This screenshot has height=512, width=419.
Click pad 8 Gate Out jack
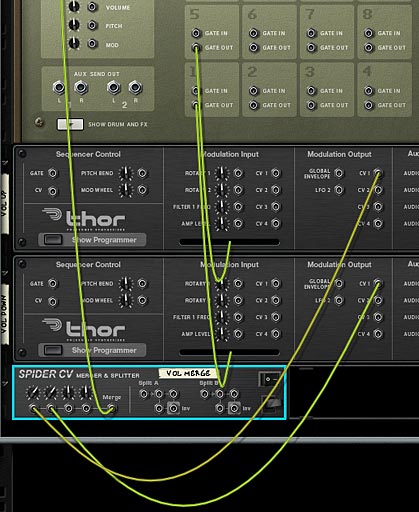tap(368, 48)
